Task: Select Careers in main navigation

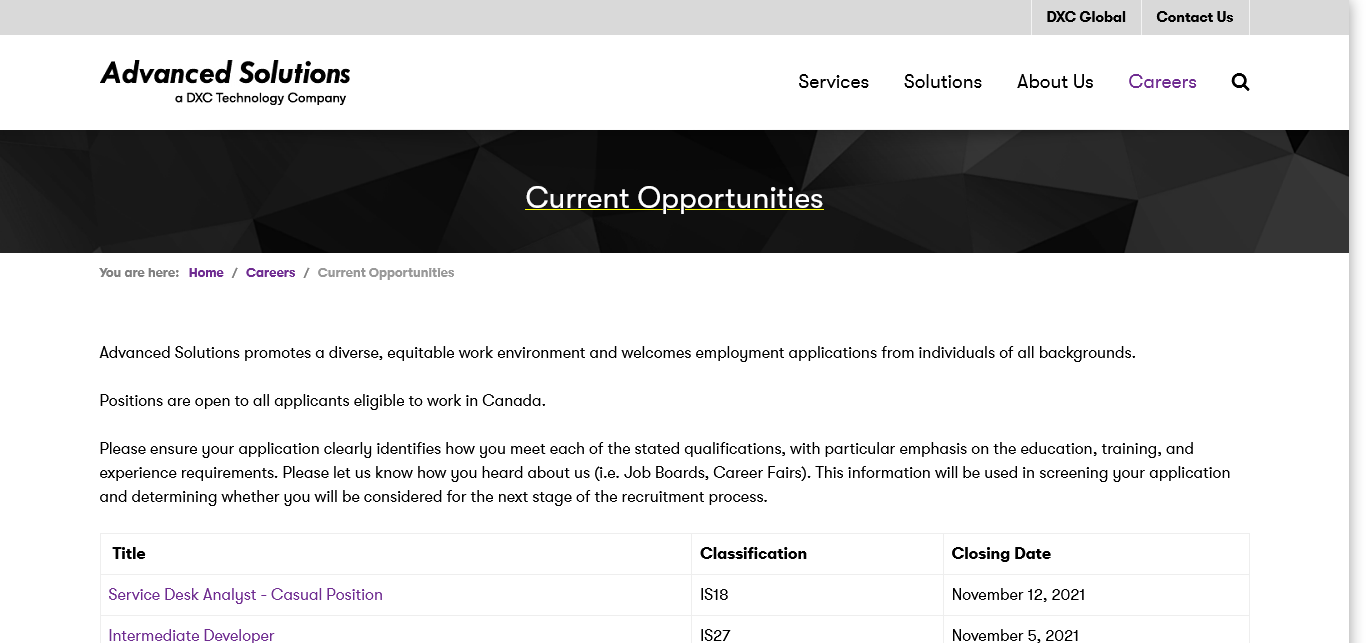Action: (x=1162, y=82)
